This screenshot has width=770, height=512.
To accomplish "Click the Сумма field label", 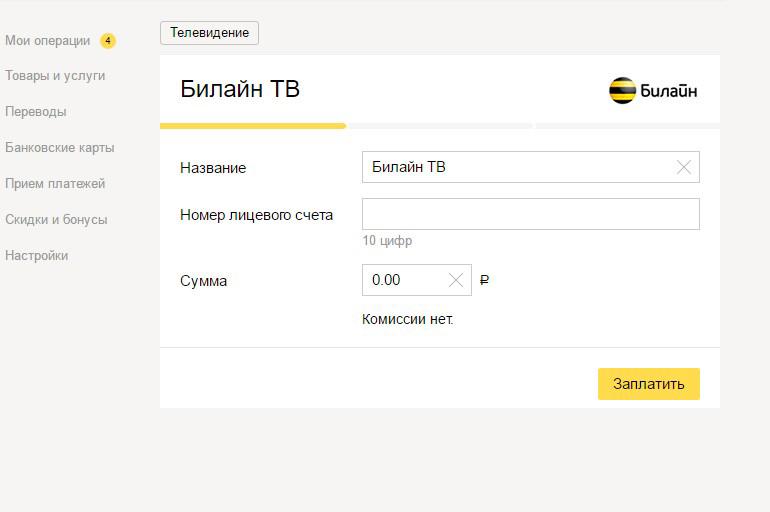I will coord(203,281).
